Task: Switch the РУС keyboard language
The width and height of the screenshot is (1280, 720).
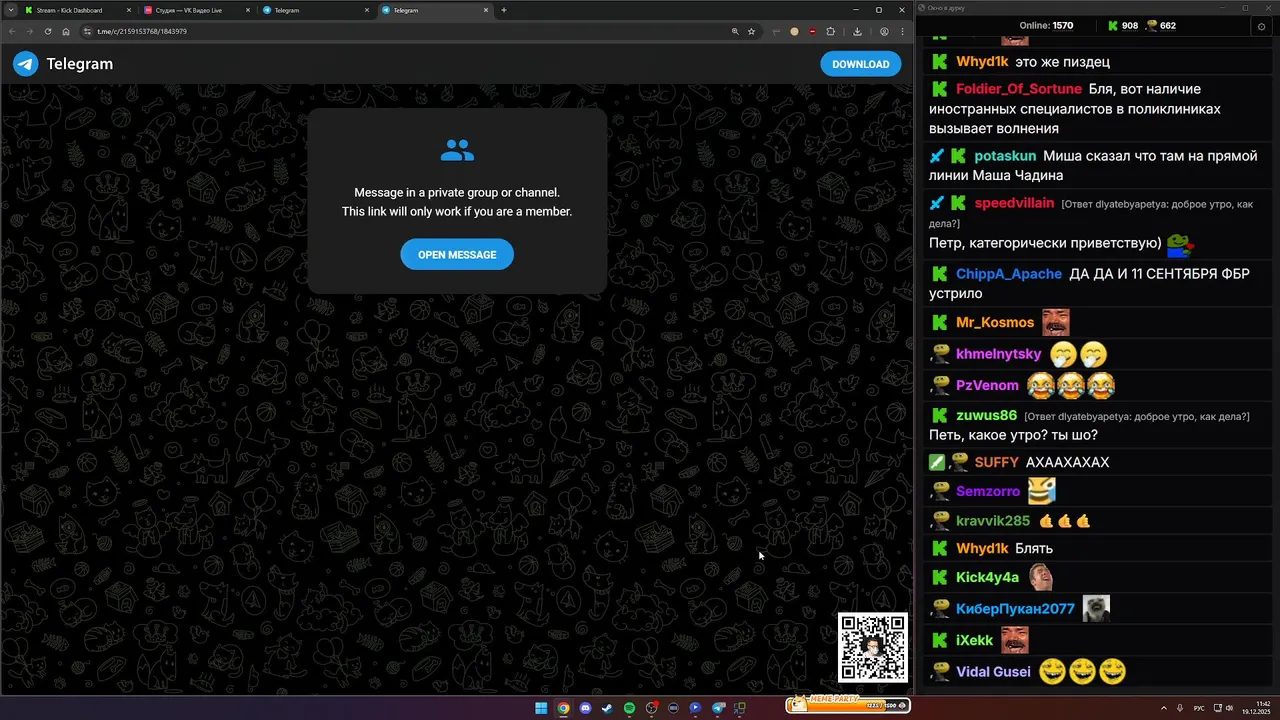Action: point(1199,708)
